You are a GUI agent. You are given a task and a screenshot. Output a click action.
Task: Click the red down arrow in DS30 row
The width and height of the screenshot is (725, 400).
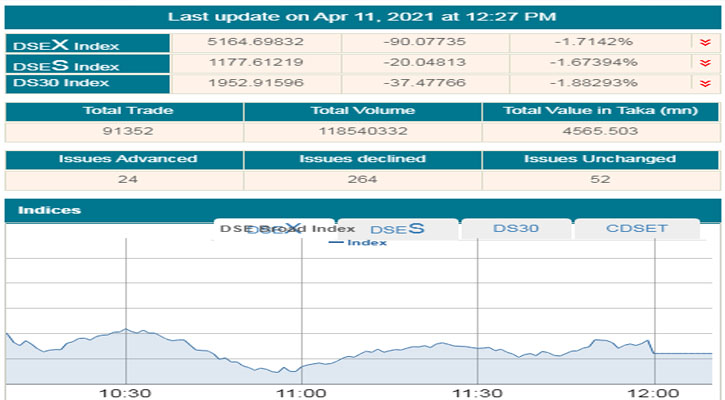[707, 81]
